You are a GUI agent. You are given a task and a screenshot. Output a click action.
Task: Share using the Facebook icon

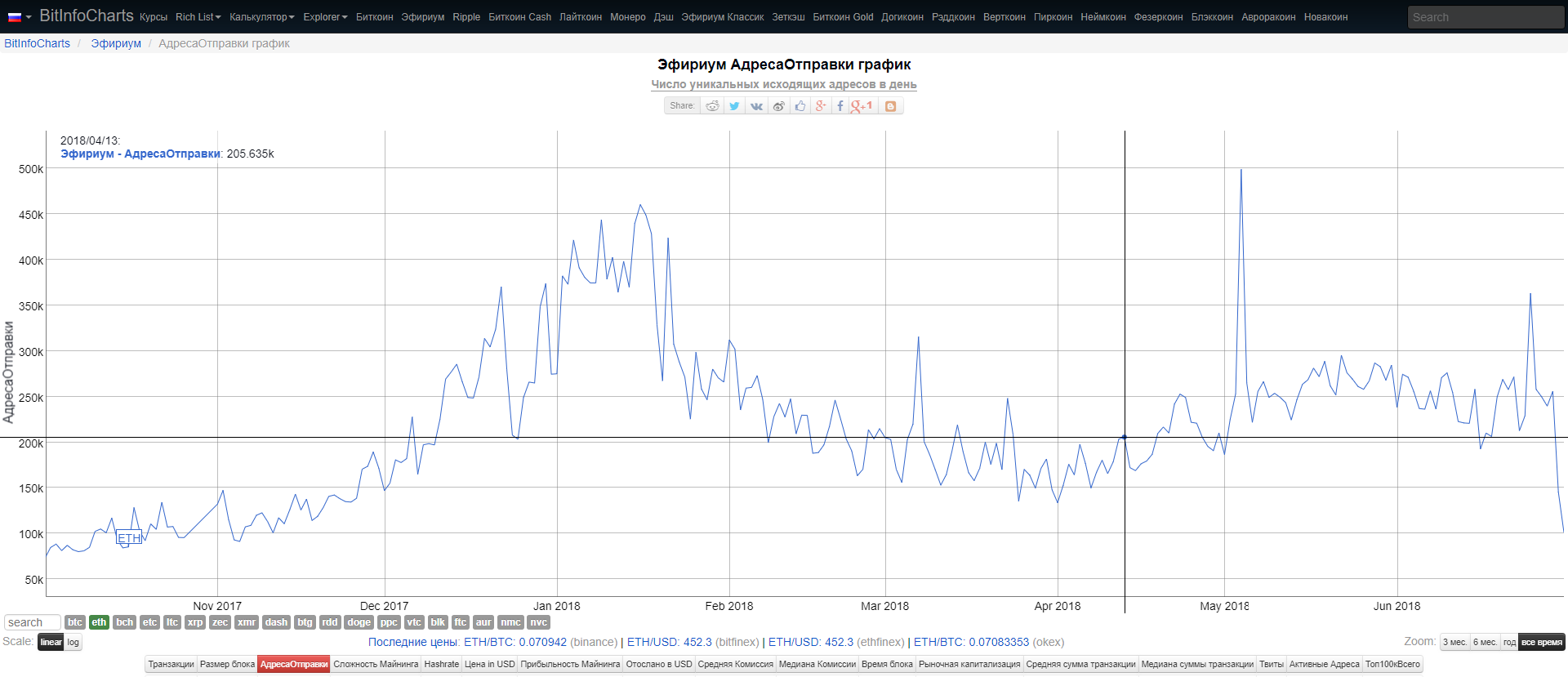(840, 106)
